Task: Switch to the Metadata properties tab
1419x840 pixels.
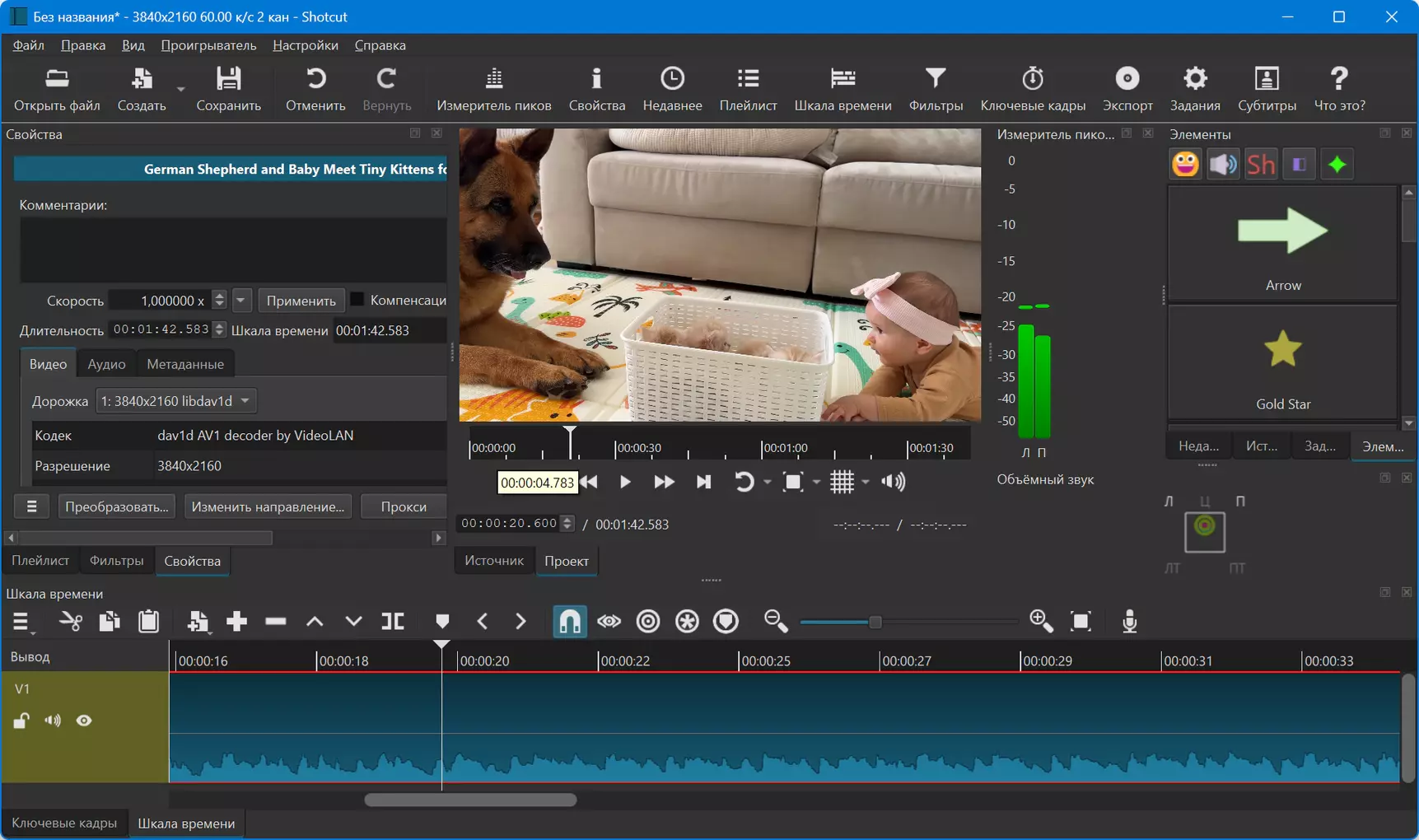Action: [185, 364]
